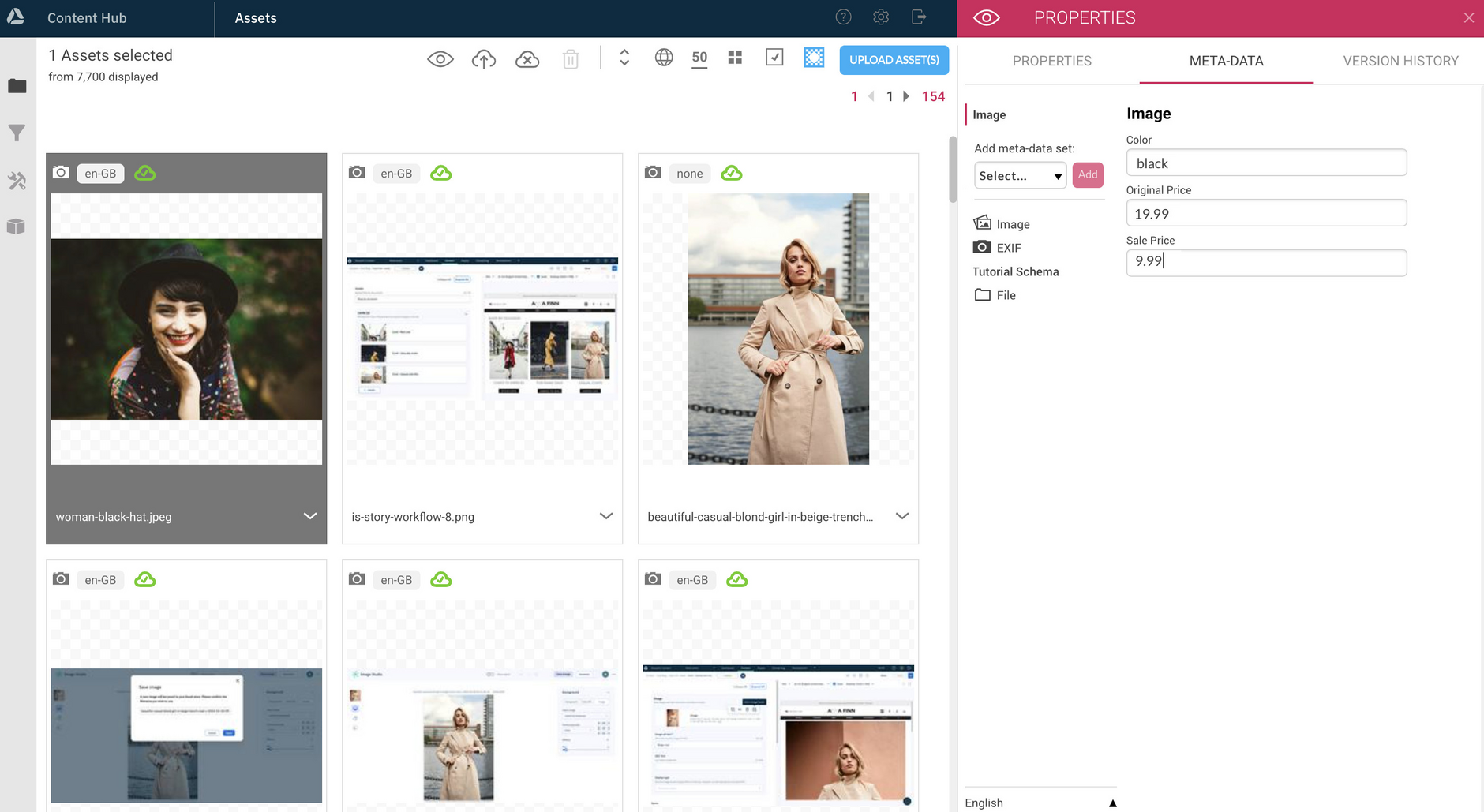Click en-GB badge on is-story-workflow-8 card

pyautogui.click(x=396, y=174)
